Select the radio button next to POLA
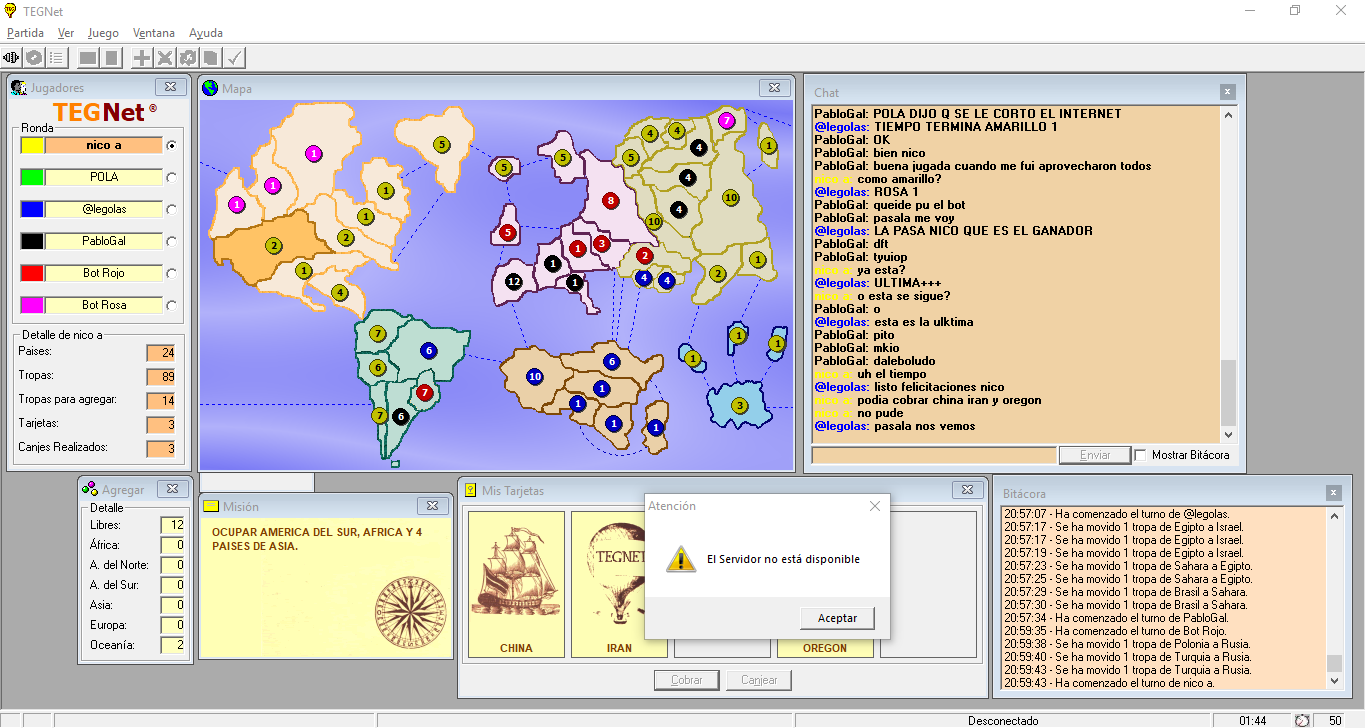 point(171,177)
